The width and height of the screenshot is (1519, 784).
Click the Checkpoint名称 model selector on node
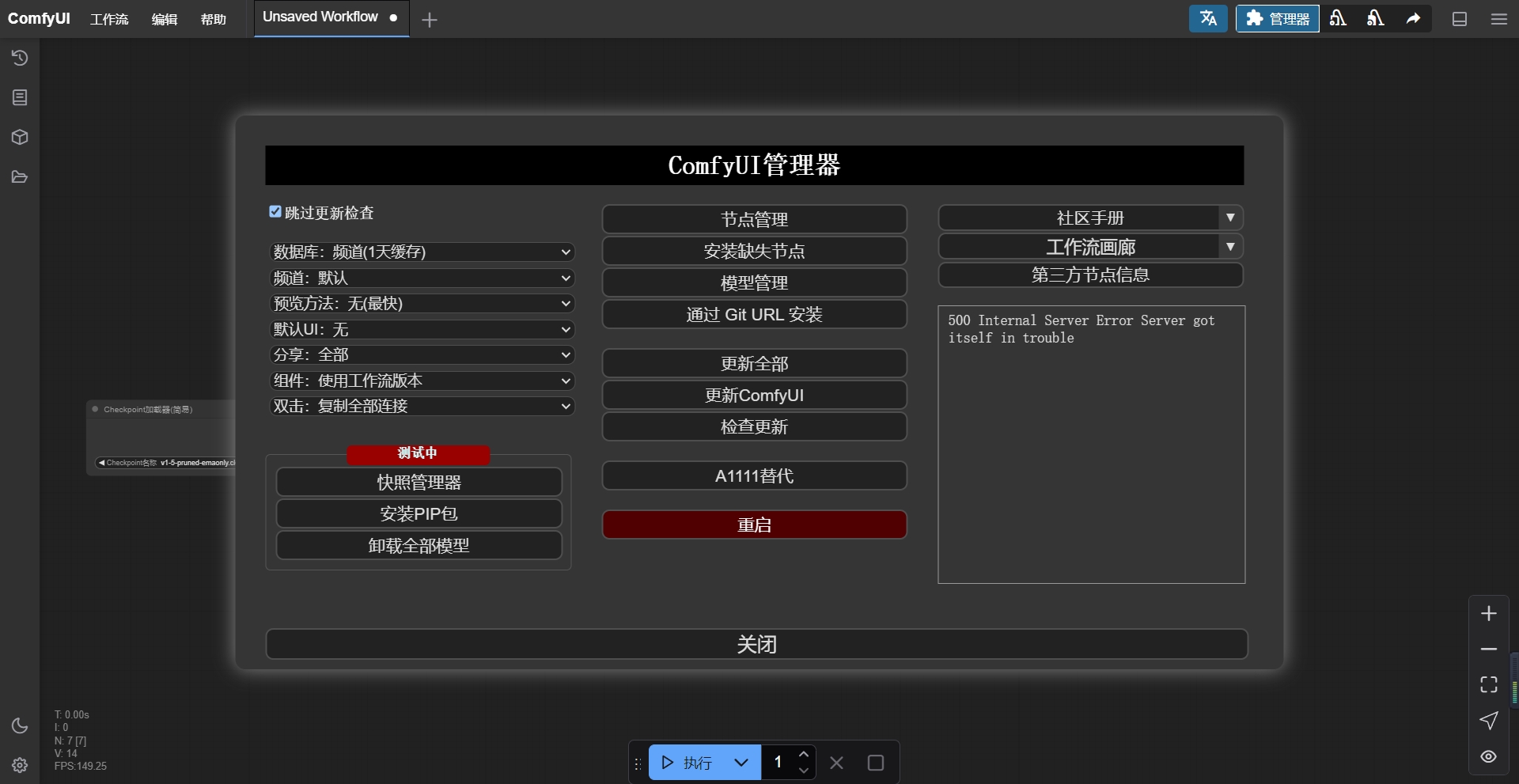point(166,463)
